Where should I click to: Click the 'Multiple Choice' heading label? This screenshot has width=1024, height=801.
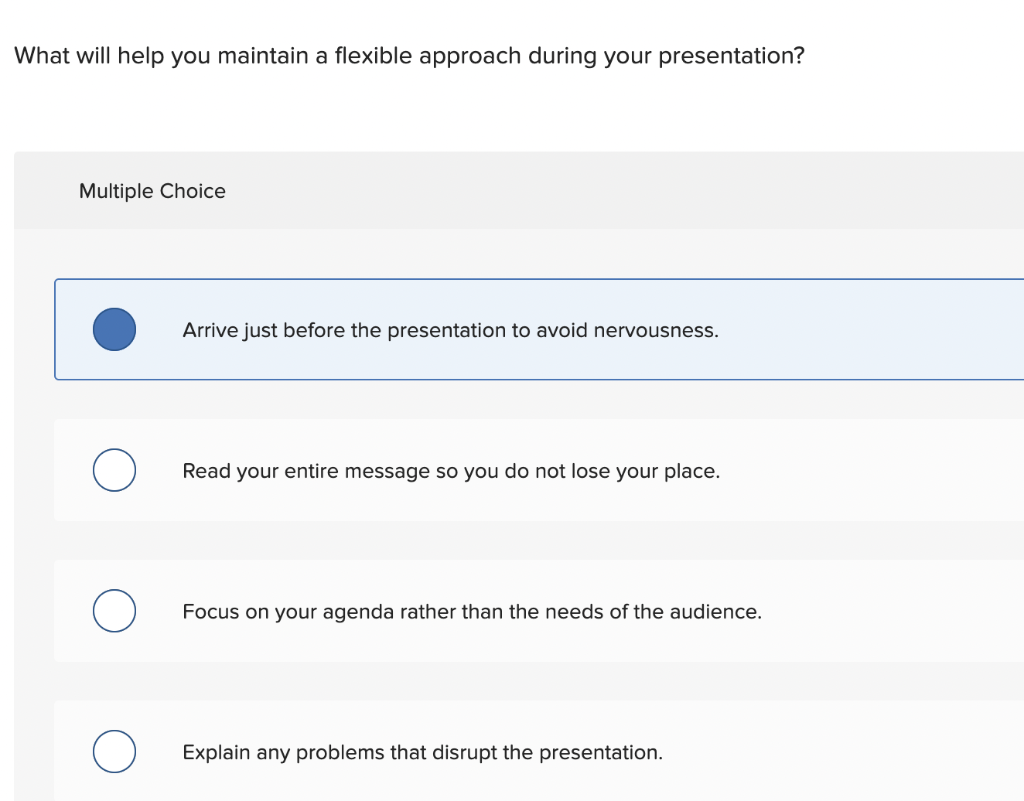(x=152, y=191)
